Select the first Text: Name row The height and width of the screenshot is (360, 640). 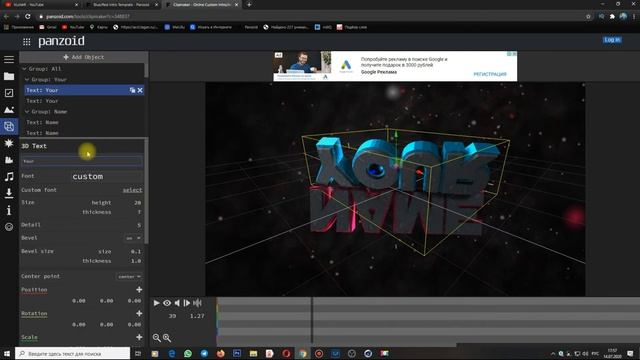click(83, 122)
